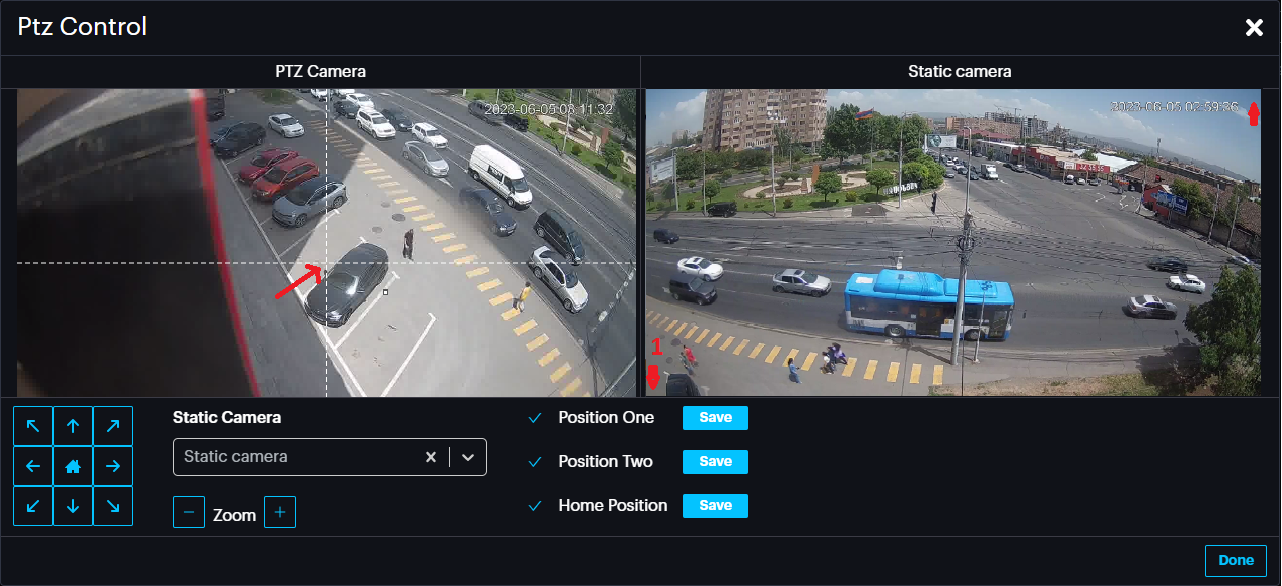Open the Static camera combo box
The height and width of the screenshot is (586, 1282).
click(x=300, y=457)
